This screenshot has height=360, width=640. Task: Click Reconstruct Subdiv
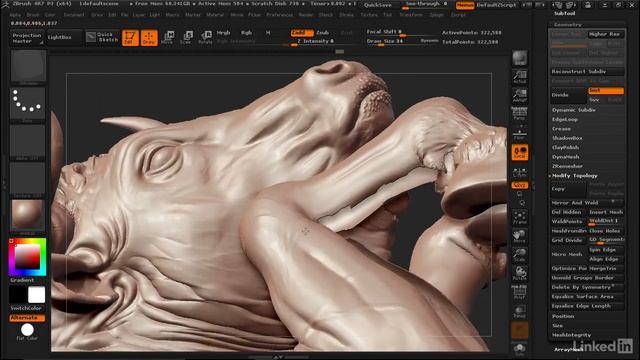587,71
